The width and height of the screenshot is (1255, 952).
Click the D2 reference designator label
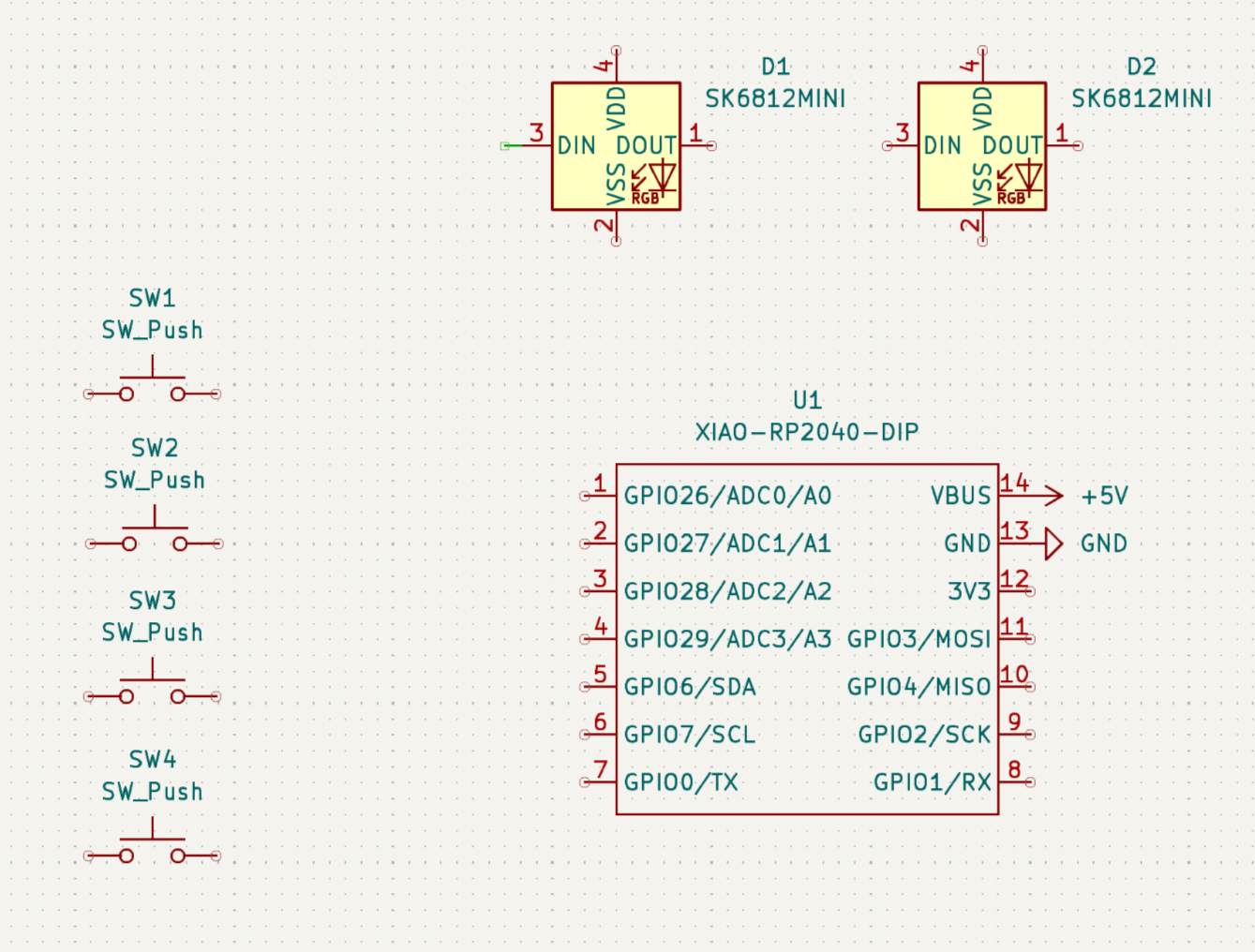click(x=1141, y=67)
